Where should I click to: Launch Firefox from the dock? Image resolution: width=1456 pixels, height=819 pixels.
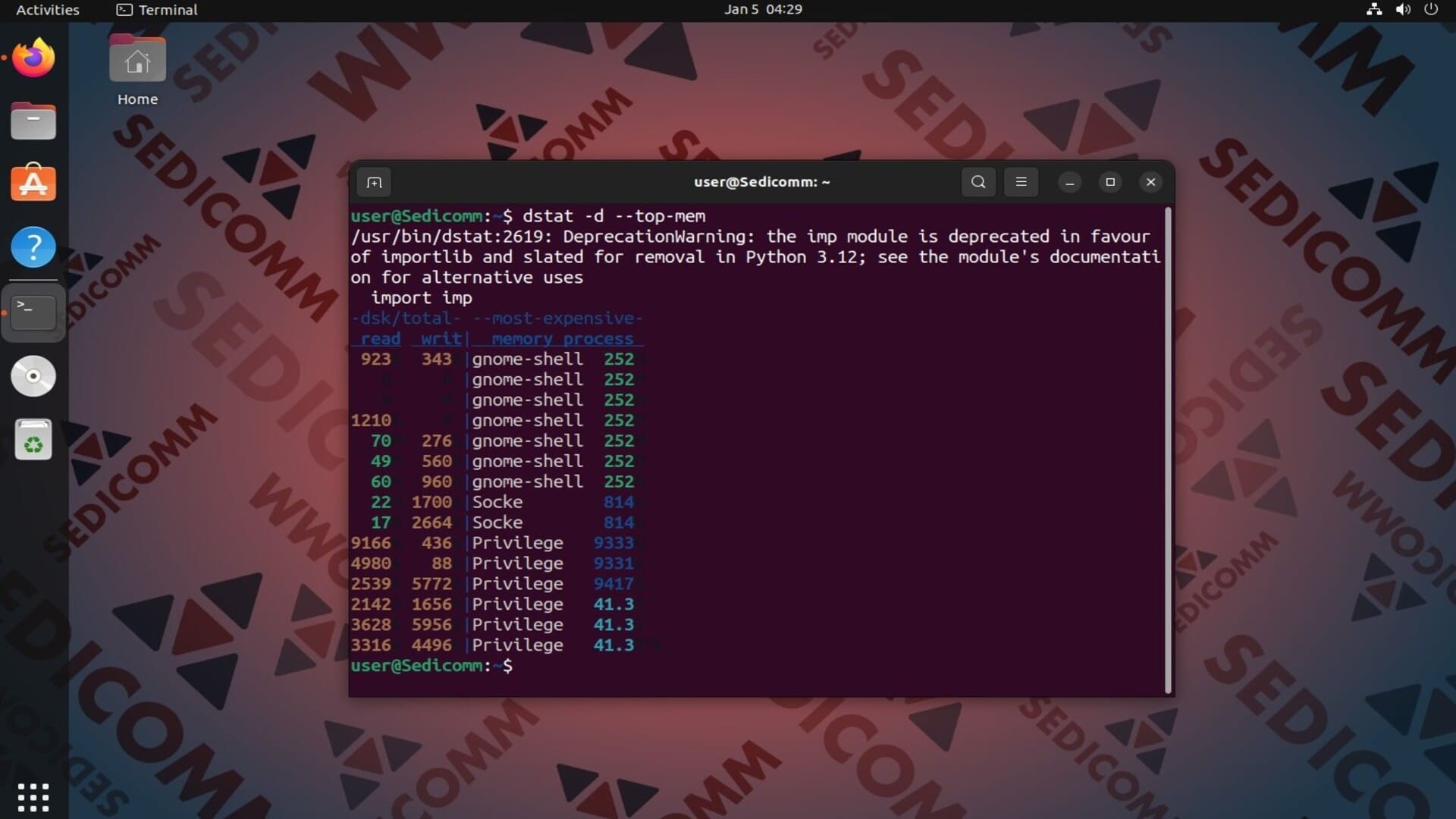tap(33, 58)
